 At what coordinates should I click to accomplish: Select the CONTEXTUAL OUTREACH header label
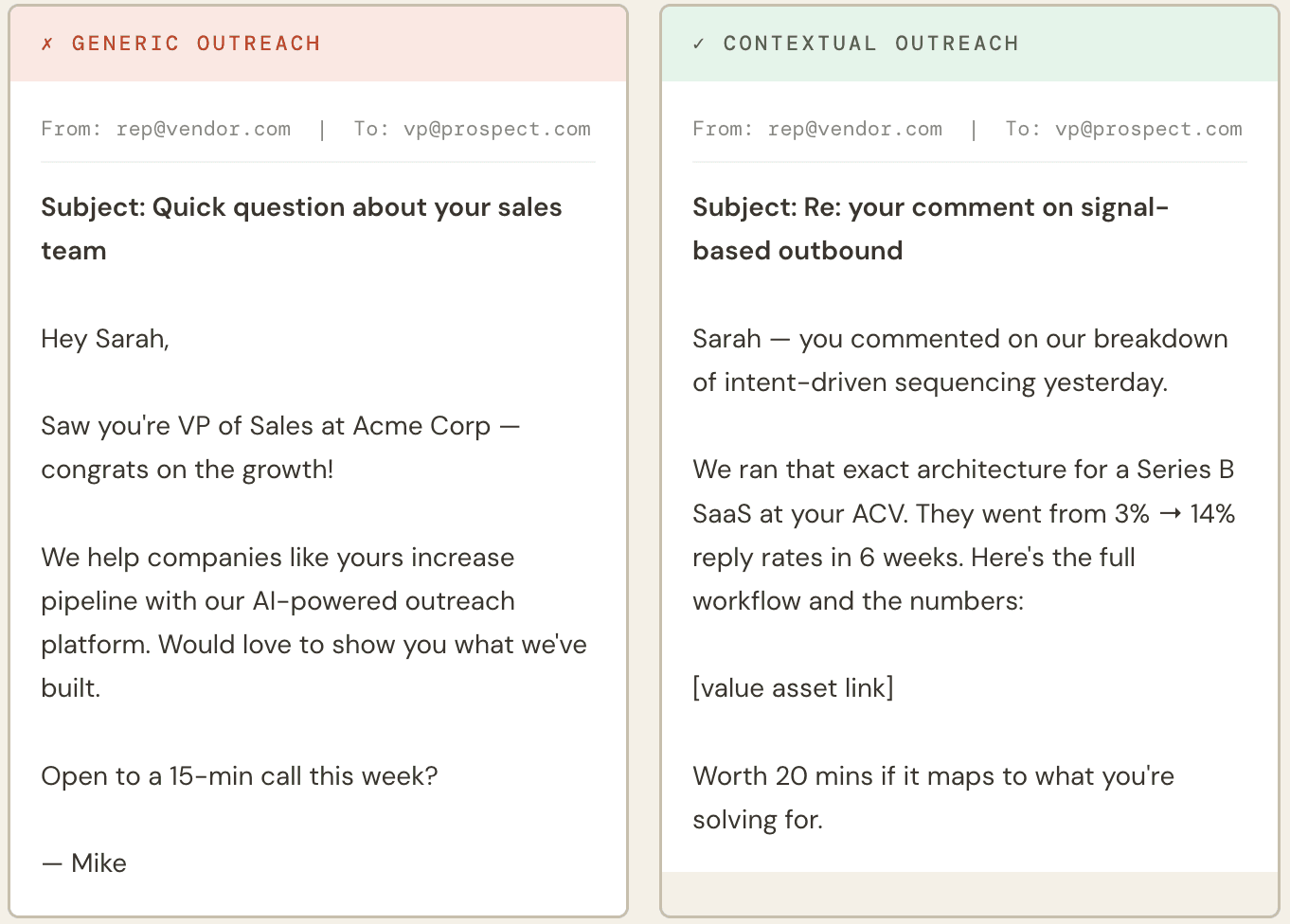pyautogui.click(x=870, y=44)
